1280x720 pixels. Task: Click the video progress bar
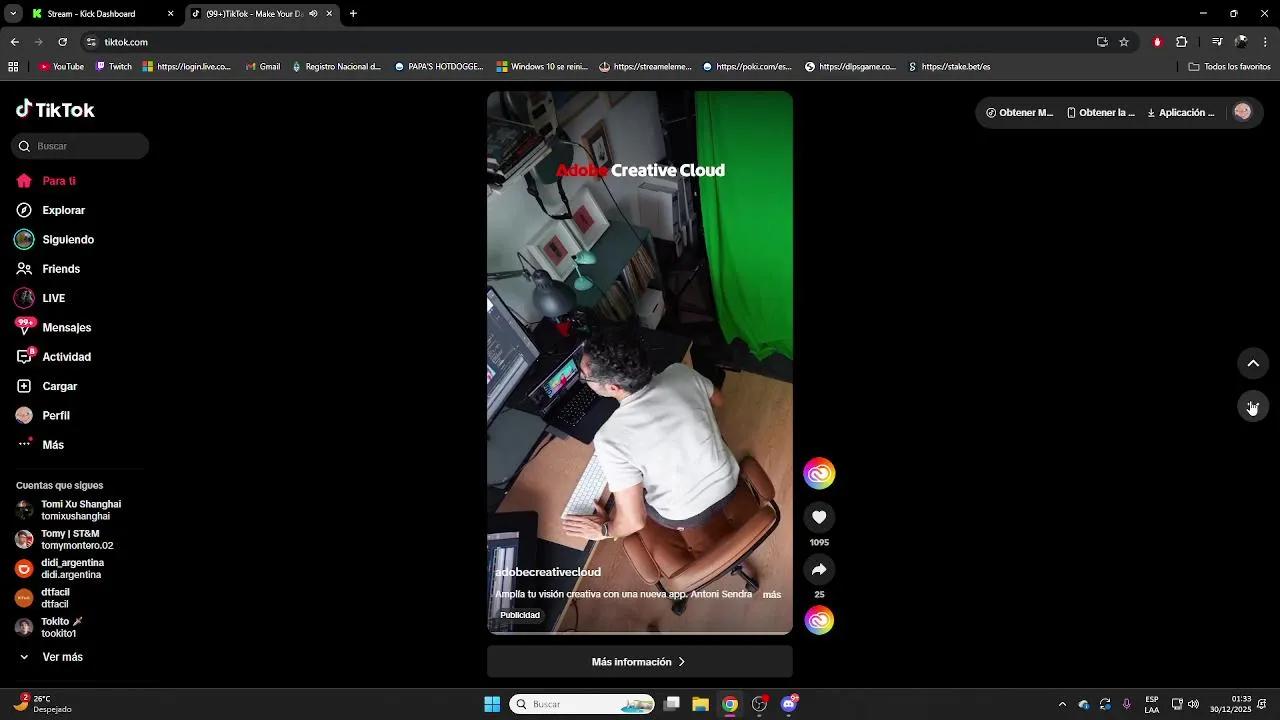click(x=640, y=633)
